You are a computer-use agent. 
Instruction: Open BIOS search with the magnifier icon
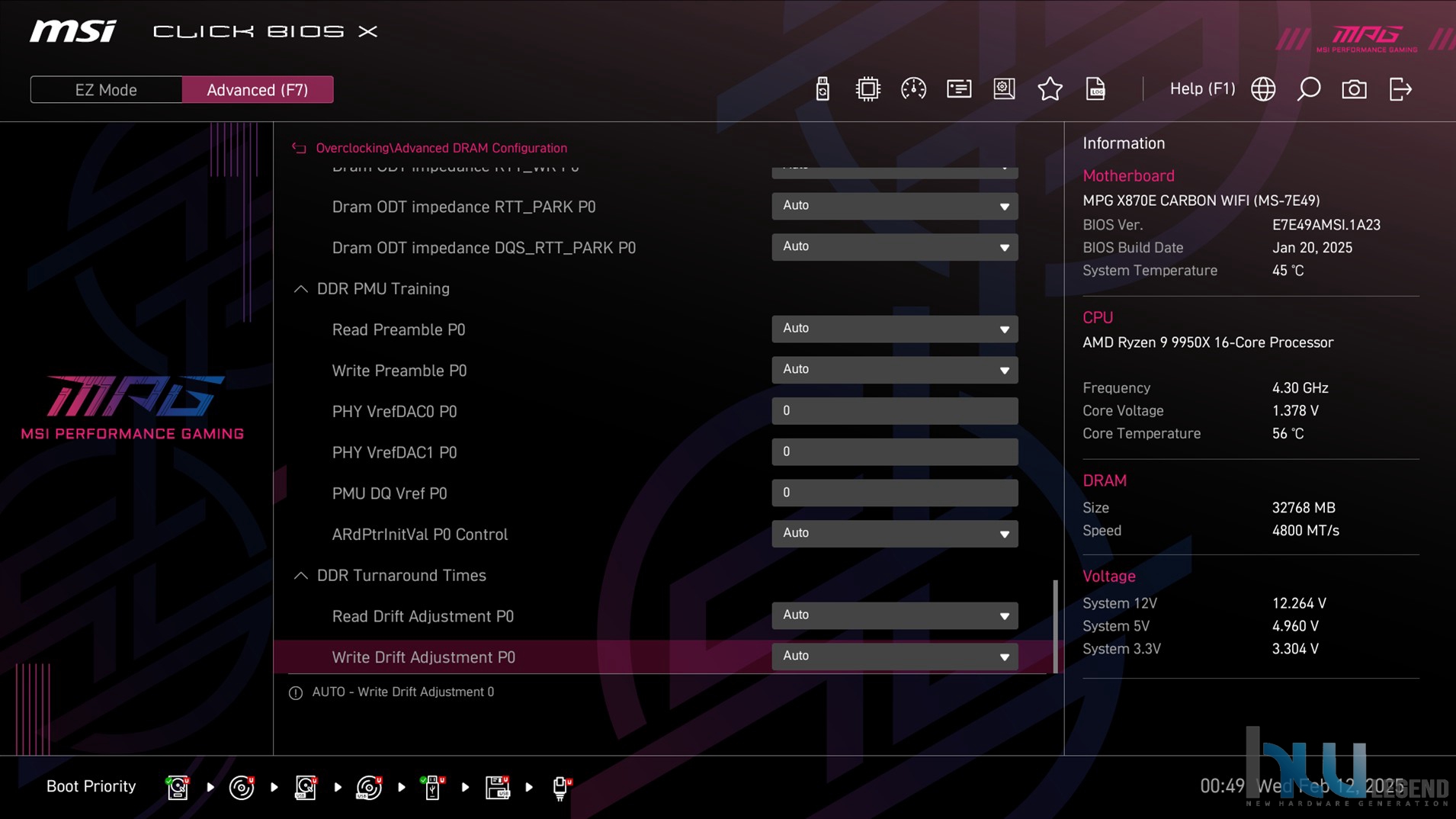pos(1309,89)
